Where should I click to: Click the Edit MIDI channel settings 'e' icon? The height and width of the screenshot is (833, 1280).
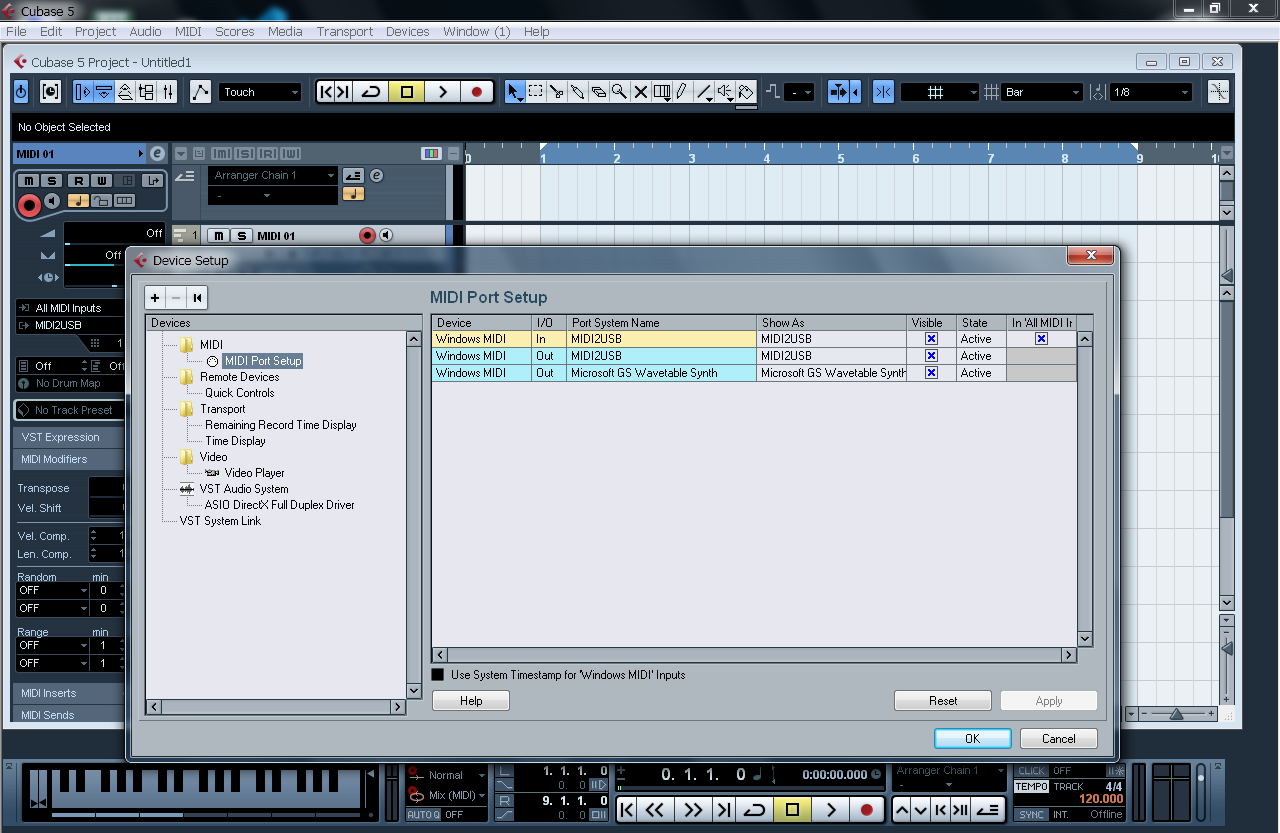158,154
